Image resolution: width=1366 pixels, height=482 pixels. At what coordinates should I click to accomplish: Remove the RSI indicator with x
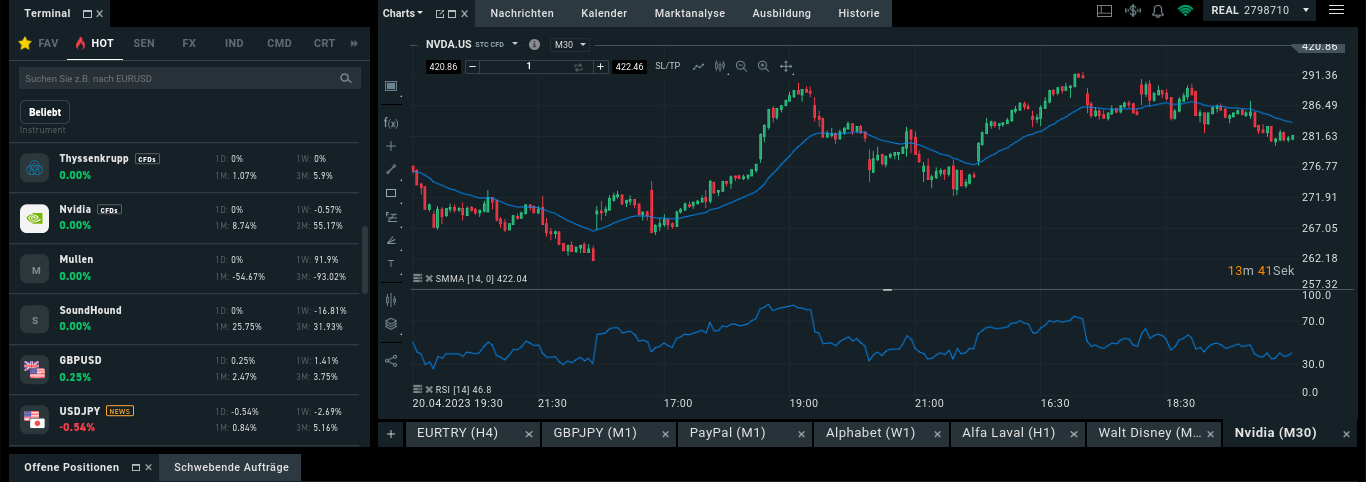[x=429, y=389]
